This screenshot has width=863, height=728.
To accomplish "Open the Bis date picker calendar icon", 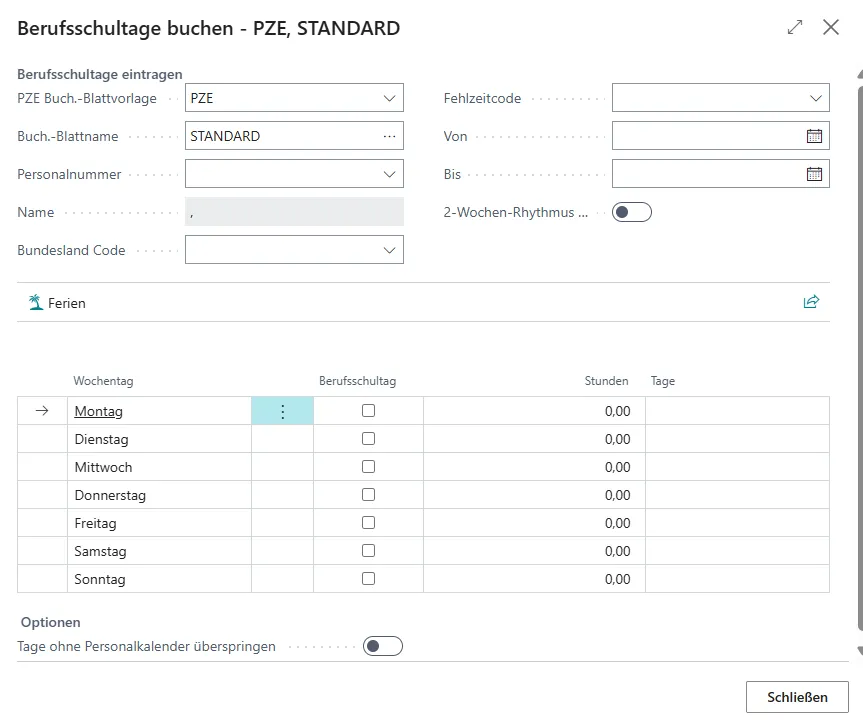I will coord(815,173).
